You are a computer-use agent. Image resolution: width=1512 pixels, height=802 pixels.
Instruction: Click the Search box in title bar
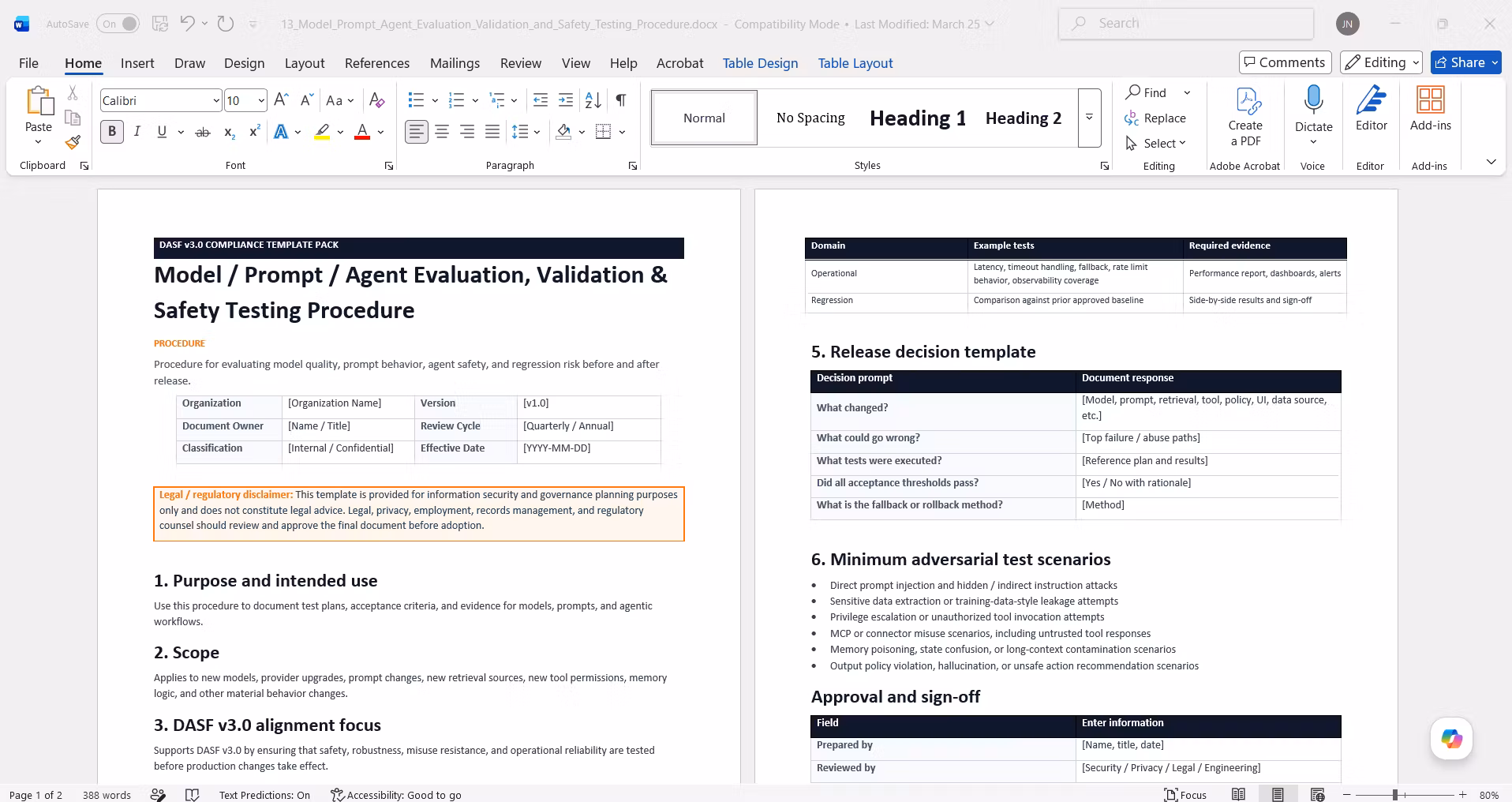coord(1186,24)
